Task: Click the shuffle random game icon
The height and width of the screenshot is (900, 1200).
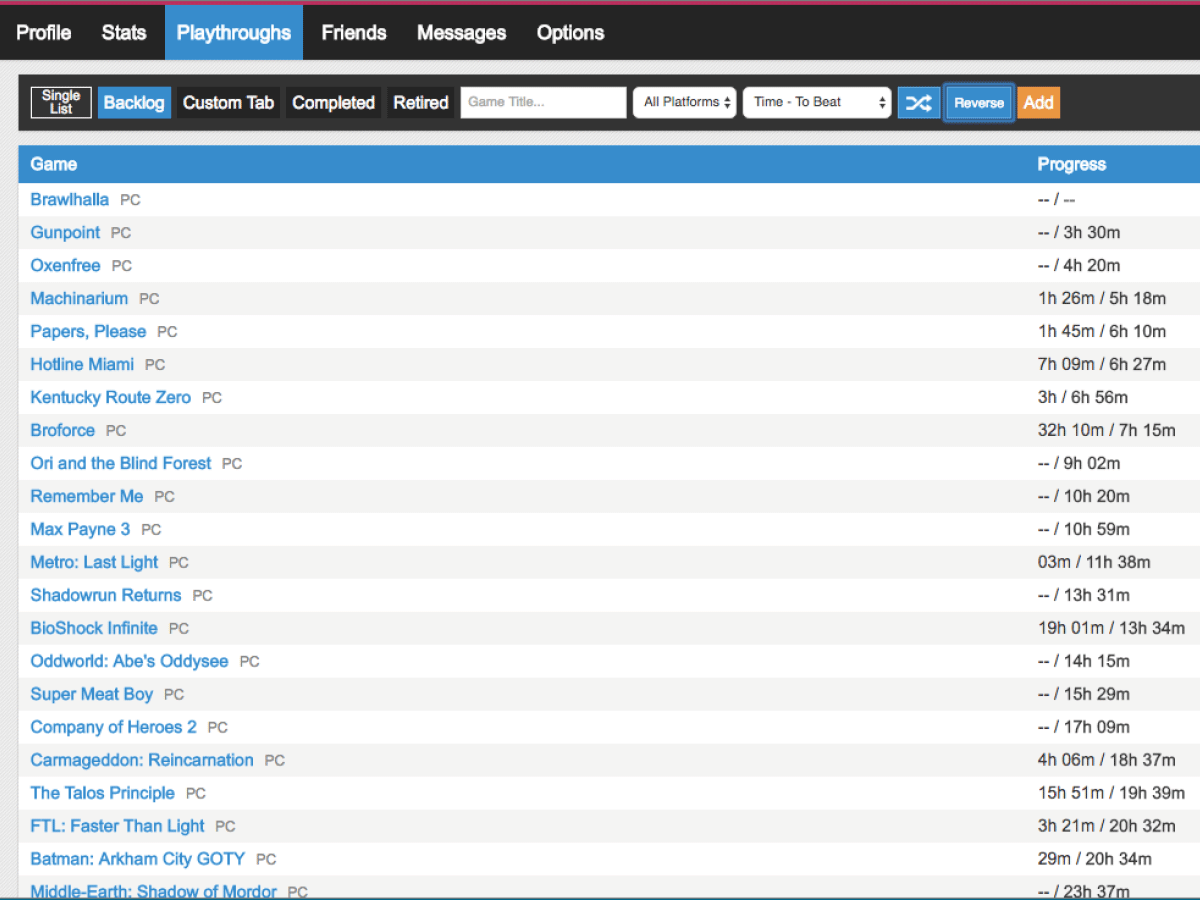Action: click(919, 102)
